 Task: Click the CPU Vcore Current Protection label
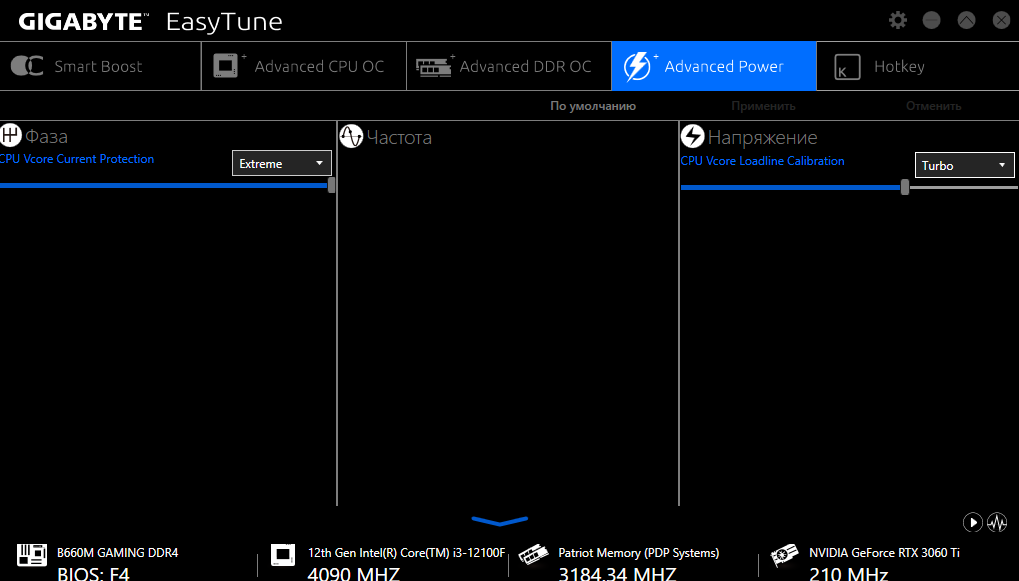tap(77, 159)
